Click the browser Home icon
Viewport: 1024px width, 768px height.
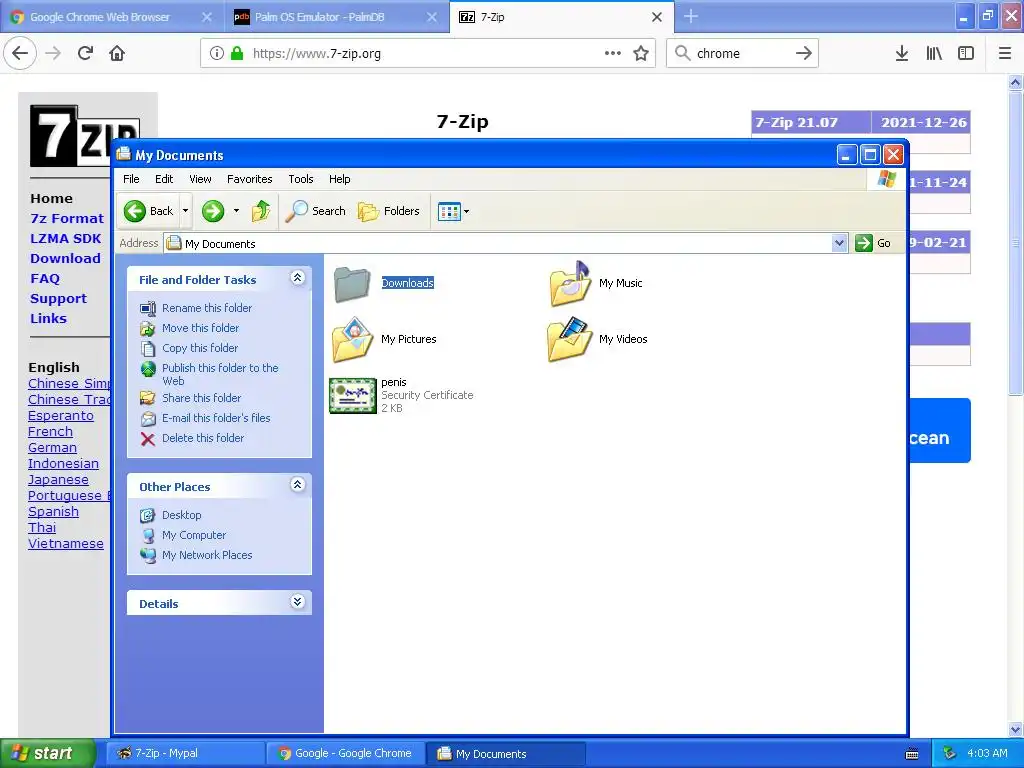(x=117, y=53)
